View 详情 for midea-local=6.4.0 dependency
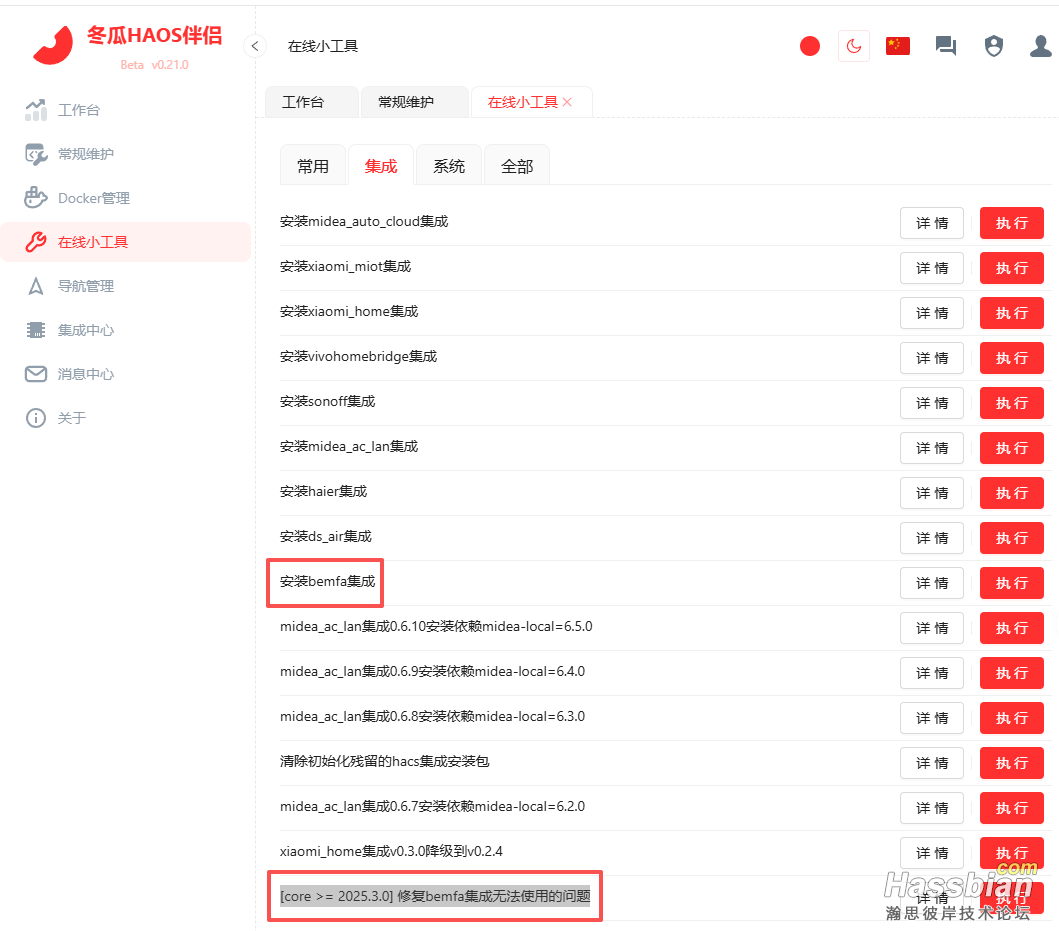Image resolution: width=1059 pixels, height=931 pixels. click(932, 673)
